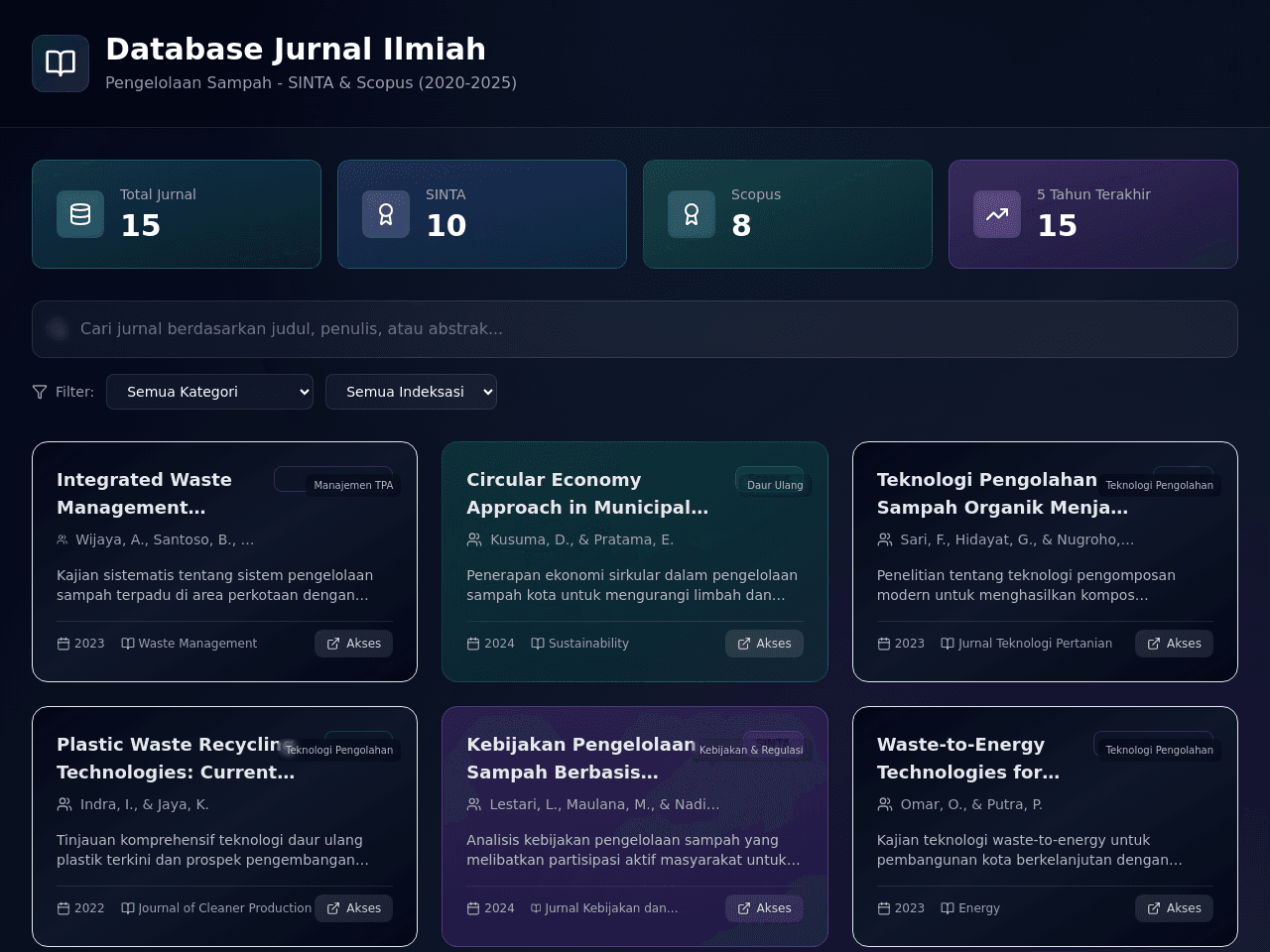Click the award ribbon icon in SINTA card
The image size is (1270, 952).
click(x=386, y=214)
